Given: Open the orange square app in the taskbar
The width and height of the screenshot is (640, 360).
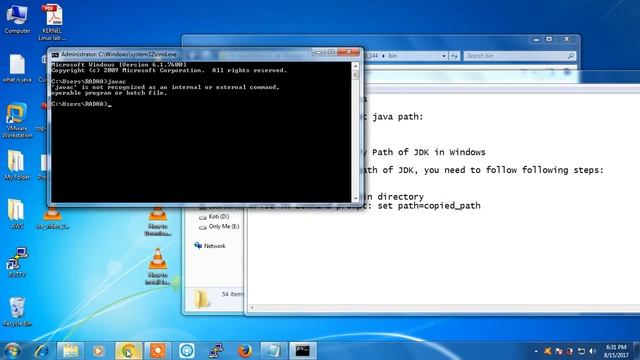Looking at the screenshot, I should coord(158,351).
